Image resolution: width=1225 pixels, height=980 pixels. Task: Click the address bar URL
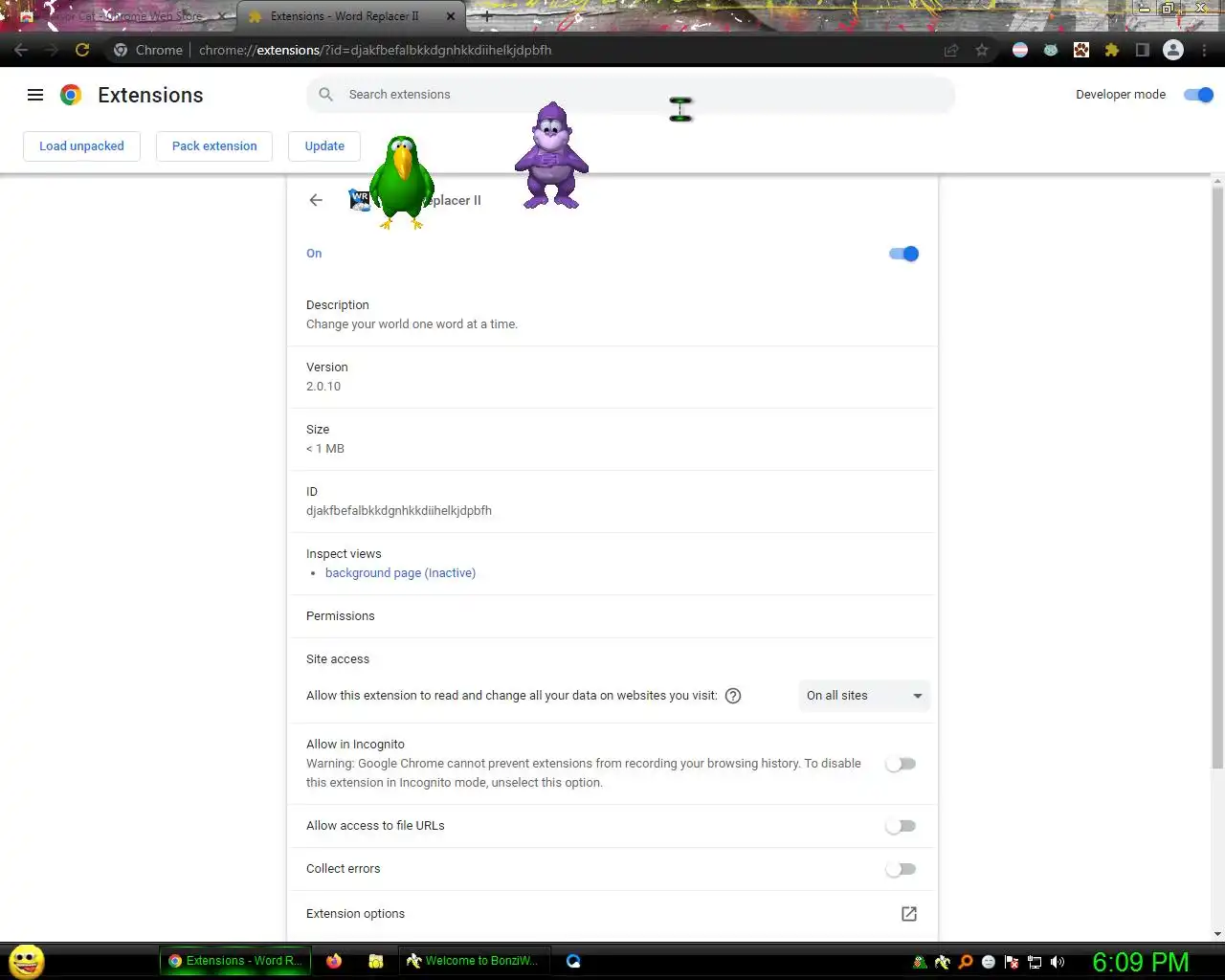(375, 50)
